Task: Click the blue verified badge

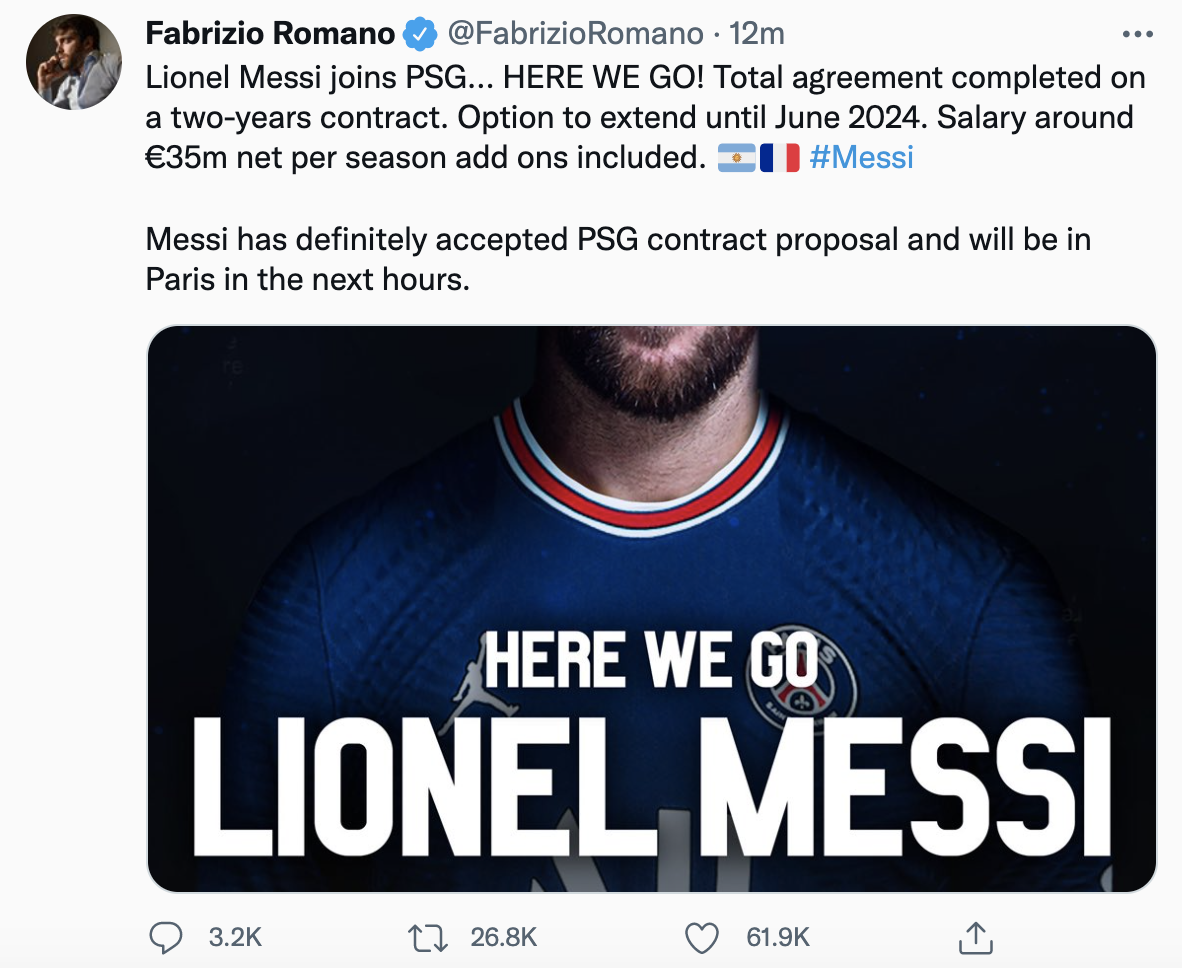Action: (418, 34)
